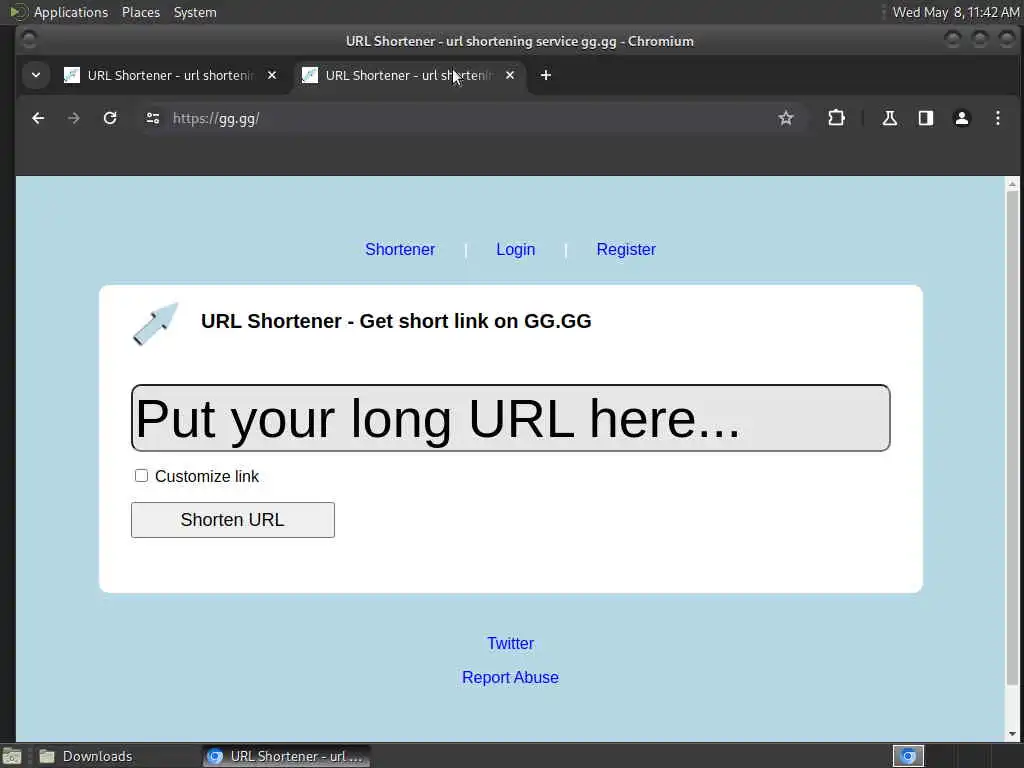Go back to the previous page
Image resolution: width=1024 pixels, height=768 pixels.
click(x=38, y=118)
